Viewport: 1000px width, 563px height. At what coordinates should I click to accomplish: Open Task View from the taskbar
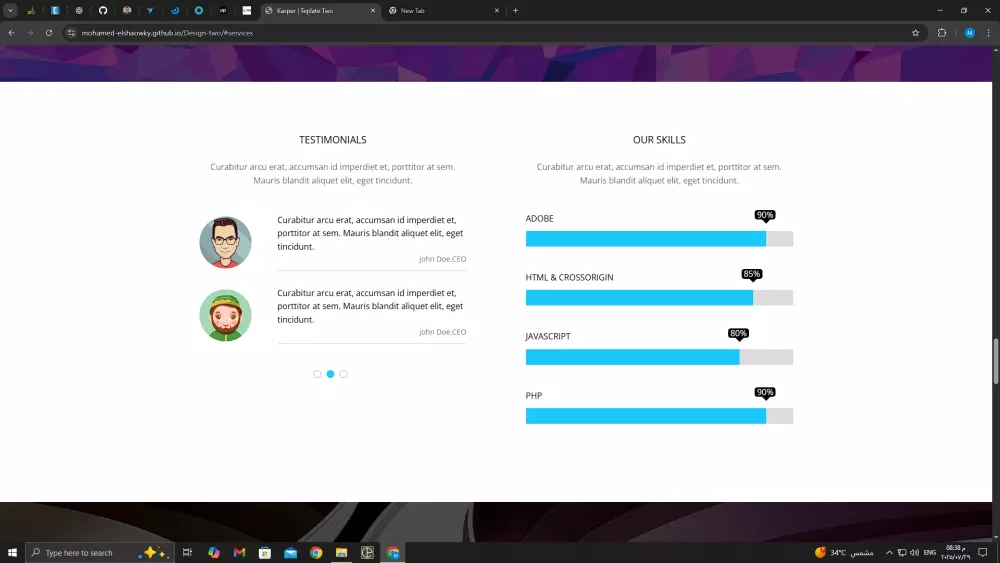(187, 552)
